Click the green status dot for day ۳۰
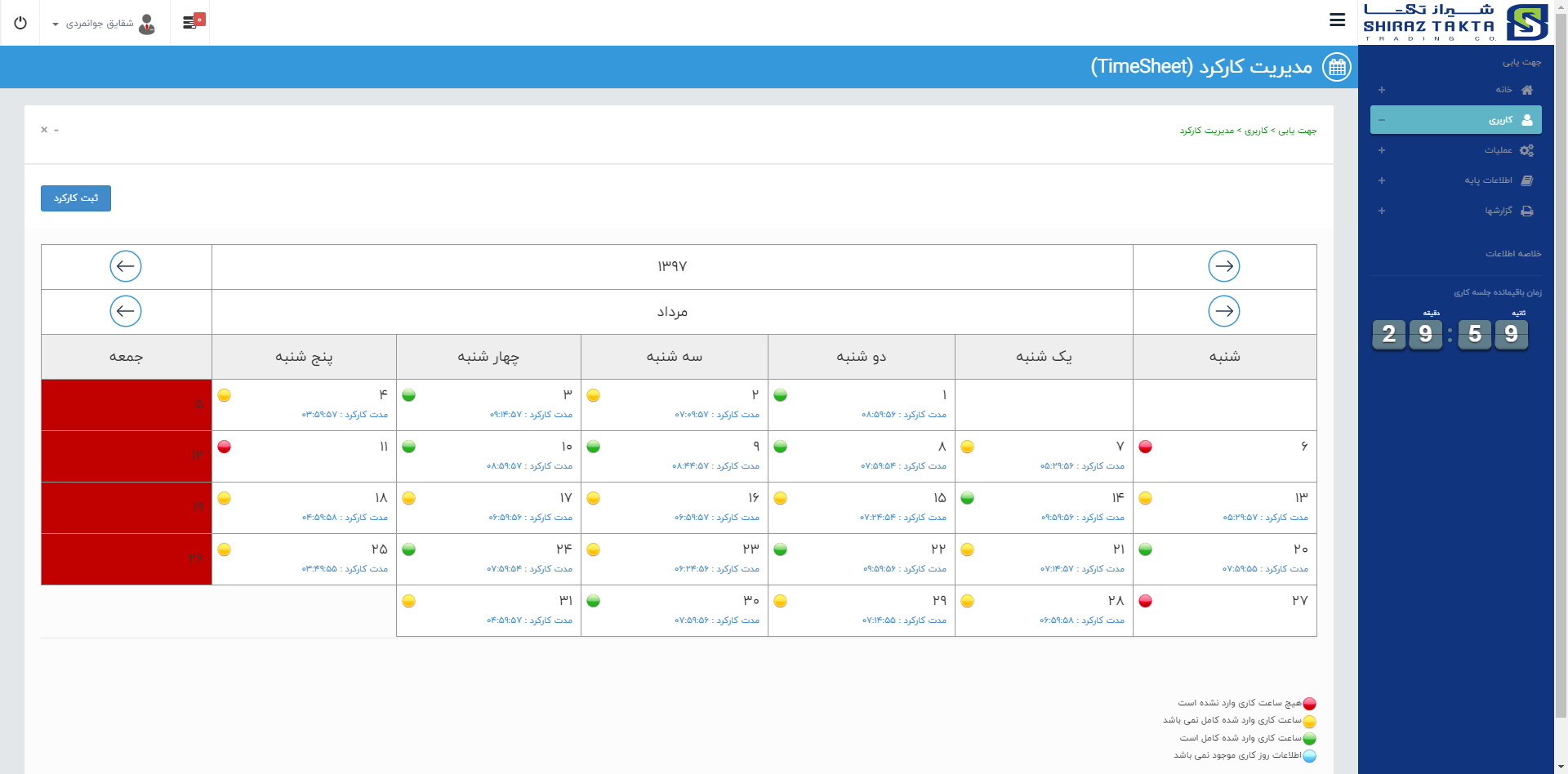1568x774 pixels. coord(594,601)
